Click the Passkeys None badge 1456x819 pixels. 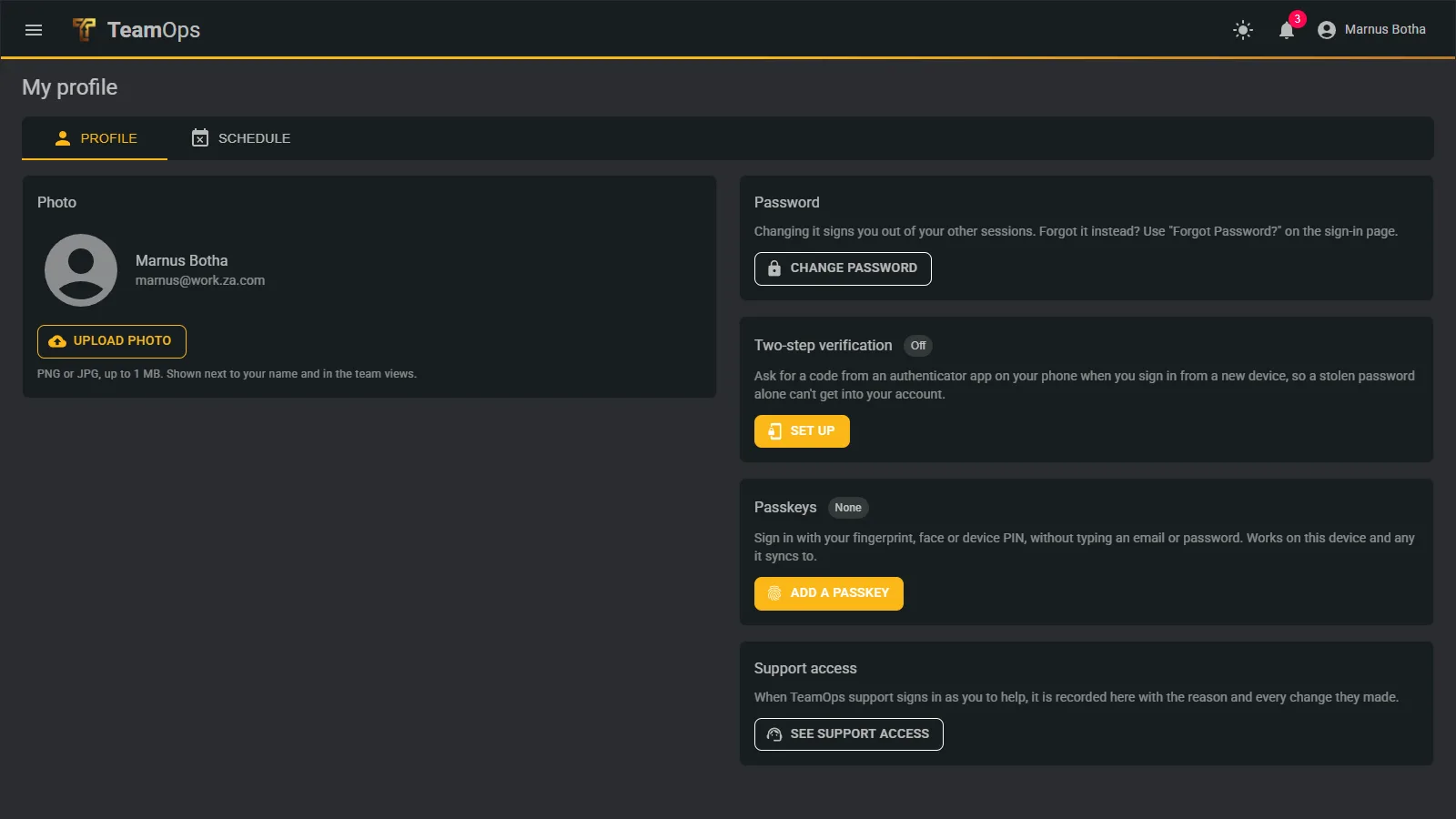click(848, 508)
